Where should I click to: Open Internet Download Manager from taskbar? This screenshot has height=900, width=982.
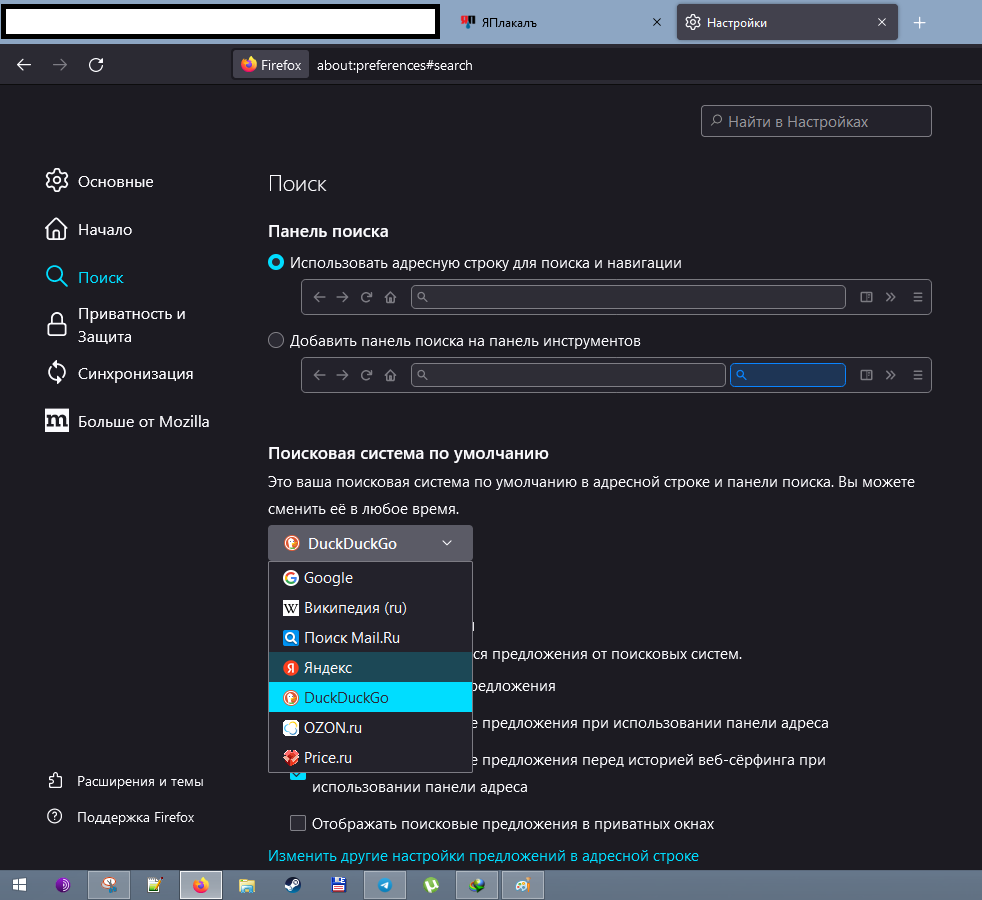point(477,884)
